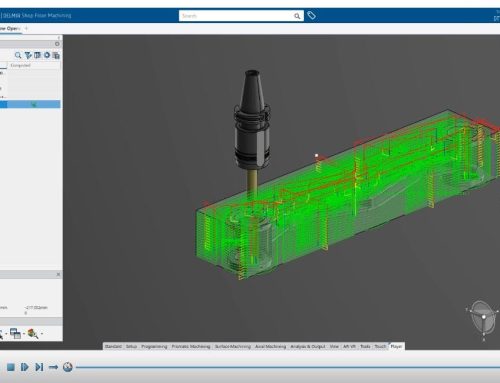Click the overlapping windows icon in lower panel

click(15, 333)
